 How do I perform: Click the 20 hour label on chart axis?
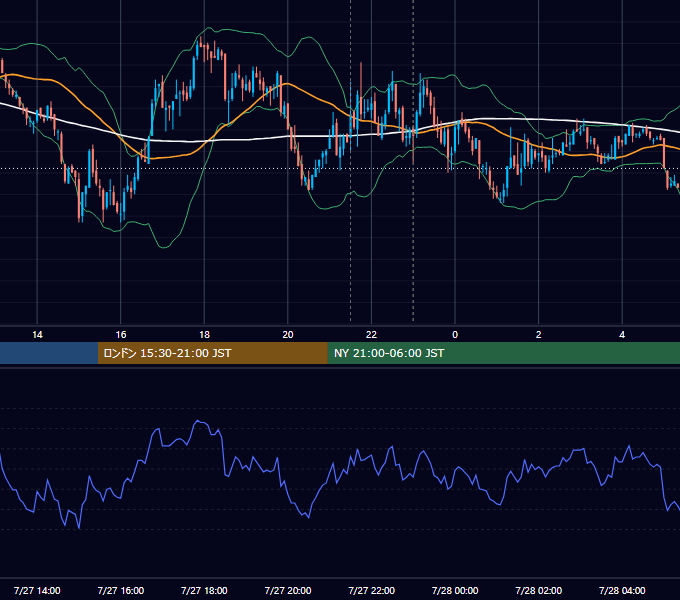tap(288, 335)
